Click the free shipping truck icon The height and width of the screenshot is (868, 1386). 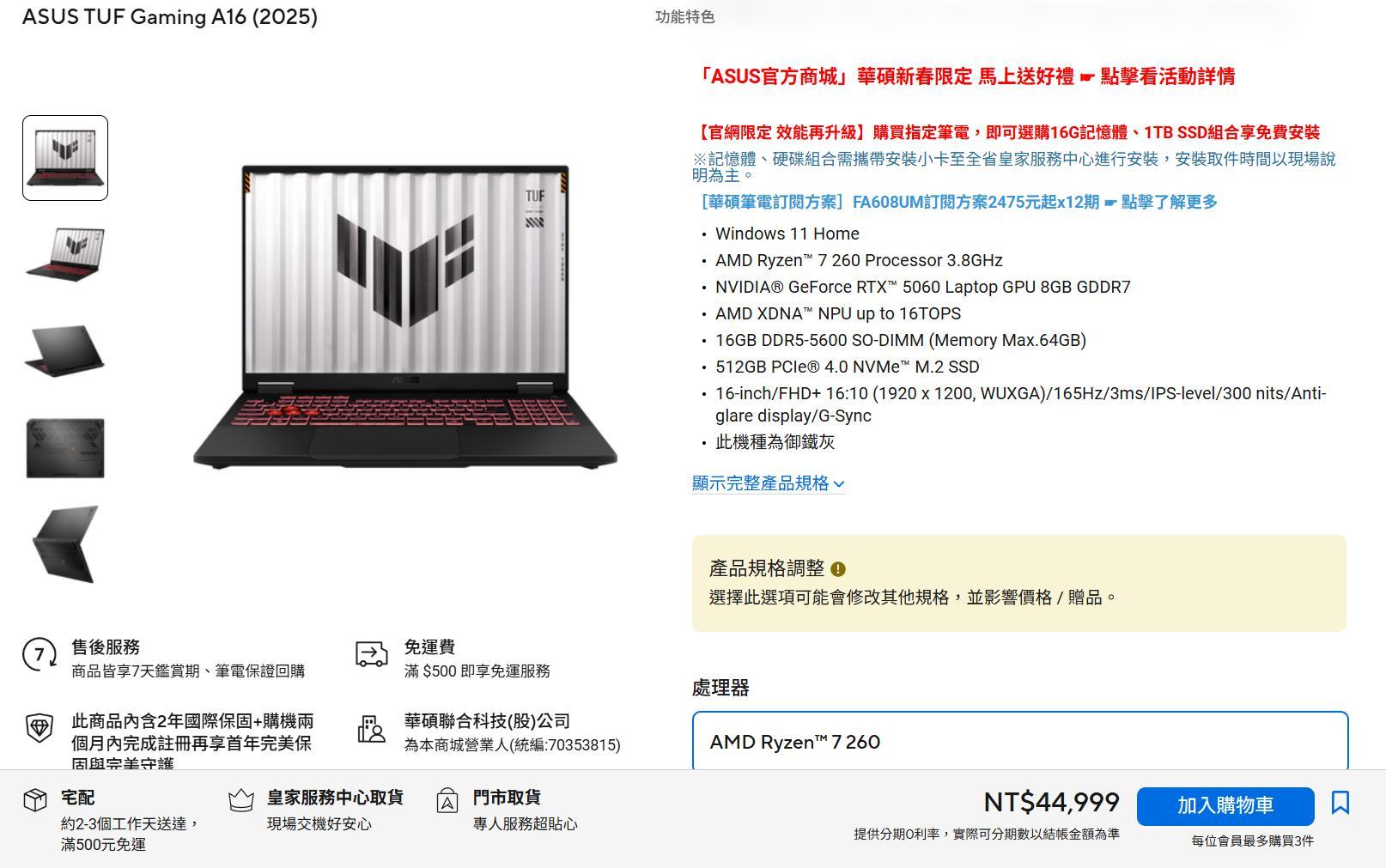pyautogui.click(x=372, y=654)
